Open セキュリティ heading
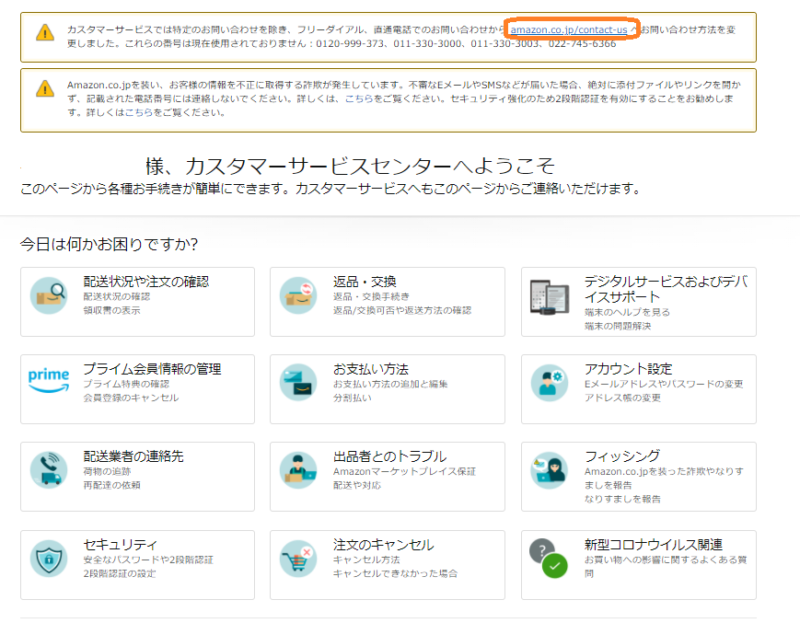 (120, 545)
